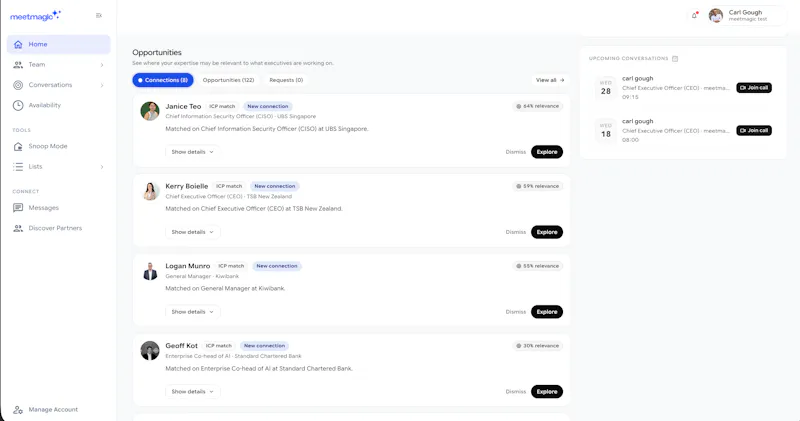Click the Home house icon
This screenshot has height=421, width=800.
pyautogui.click(x=18, y=44)
